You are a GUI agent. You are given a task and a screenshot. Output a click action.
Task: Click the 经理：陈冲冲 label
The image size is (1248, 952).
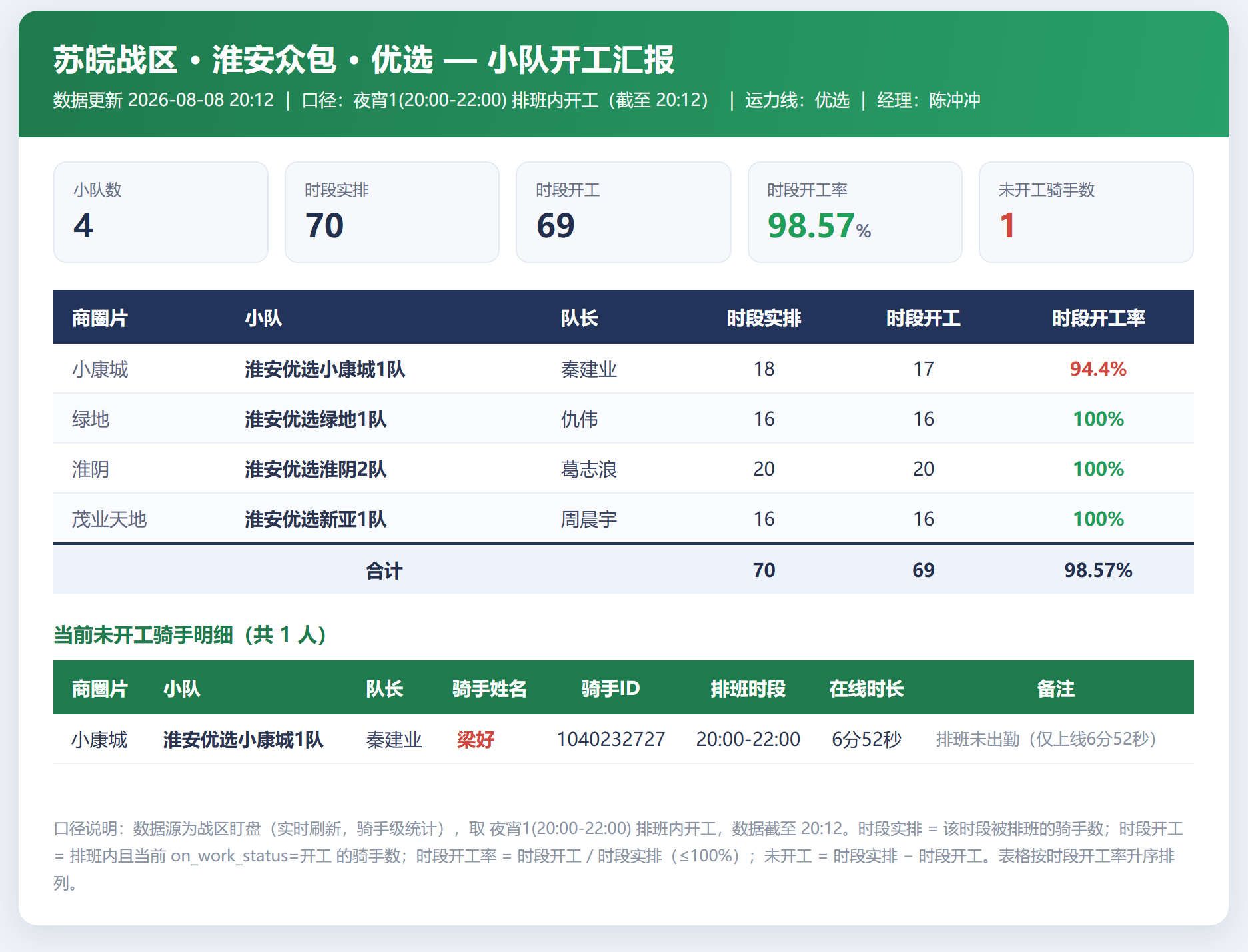coord(928,100)
